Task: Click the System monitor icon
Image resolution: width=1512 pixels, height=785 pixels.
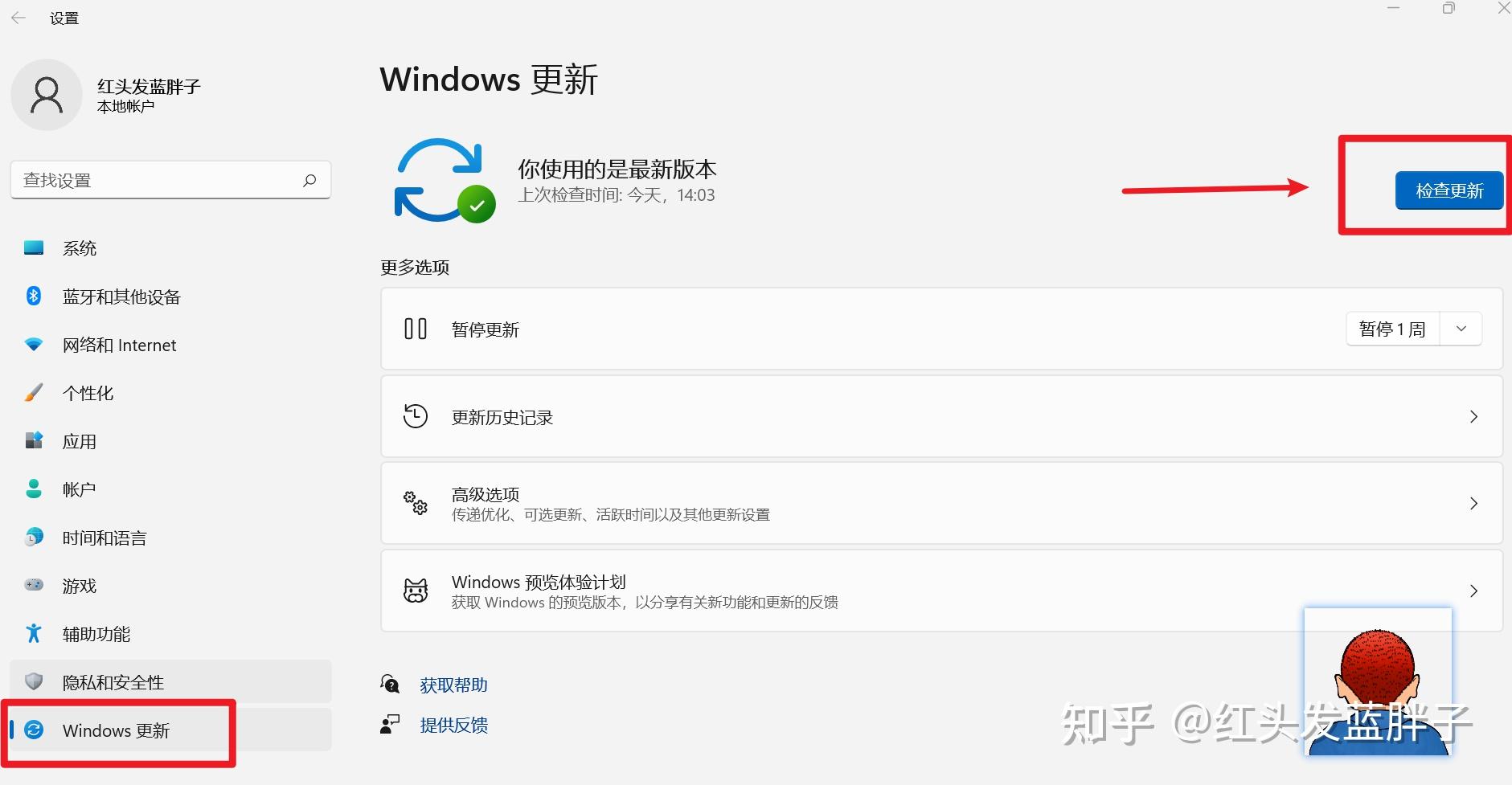Action: [x=34, y=247]
